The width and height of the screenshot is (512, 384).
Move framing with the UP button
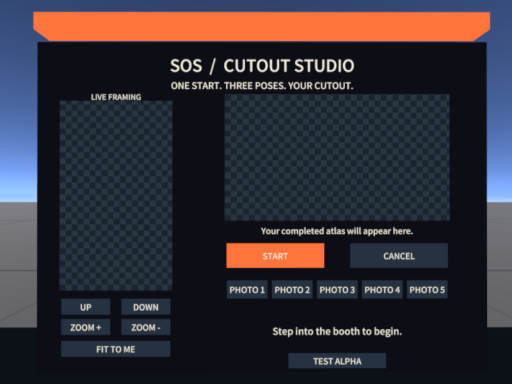tap(86, 307)
